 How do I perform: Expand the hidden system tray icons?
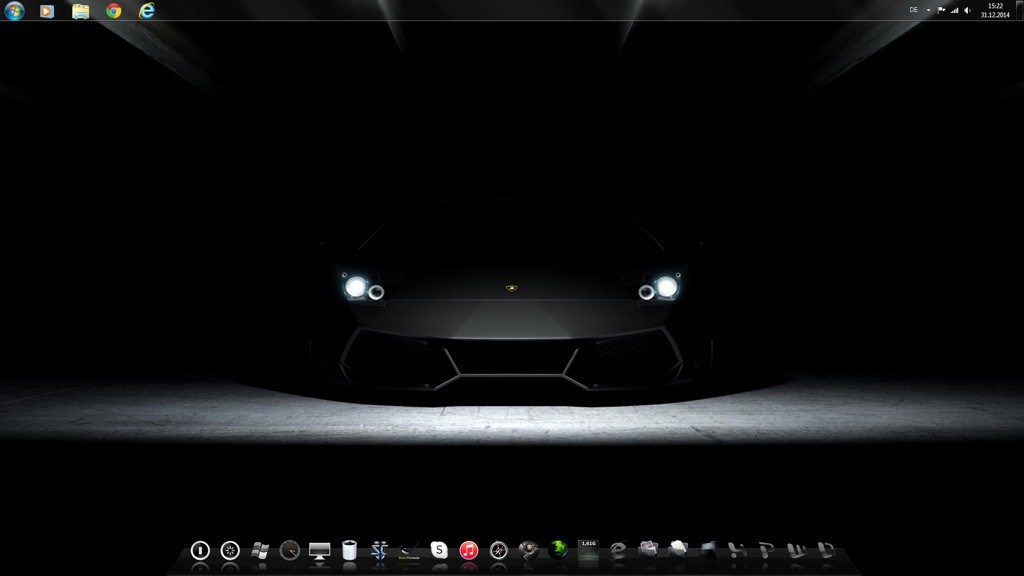click(x=928, y=10)
